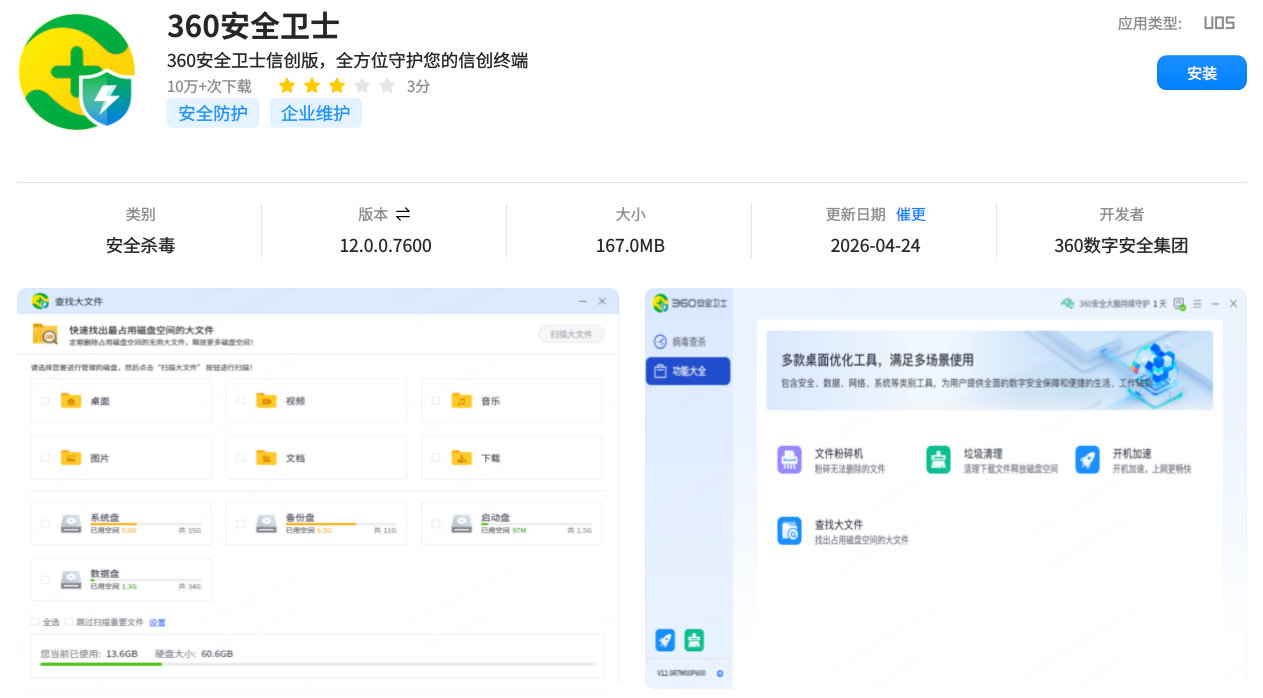Tick the 桌面 checkbox
1263x698 pixels.
click(44, 400)
